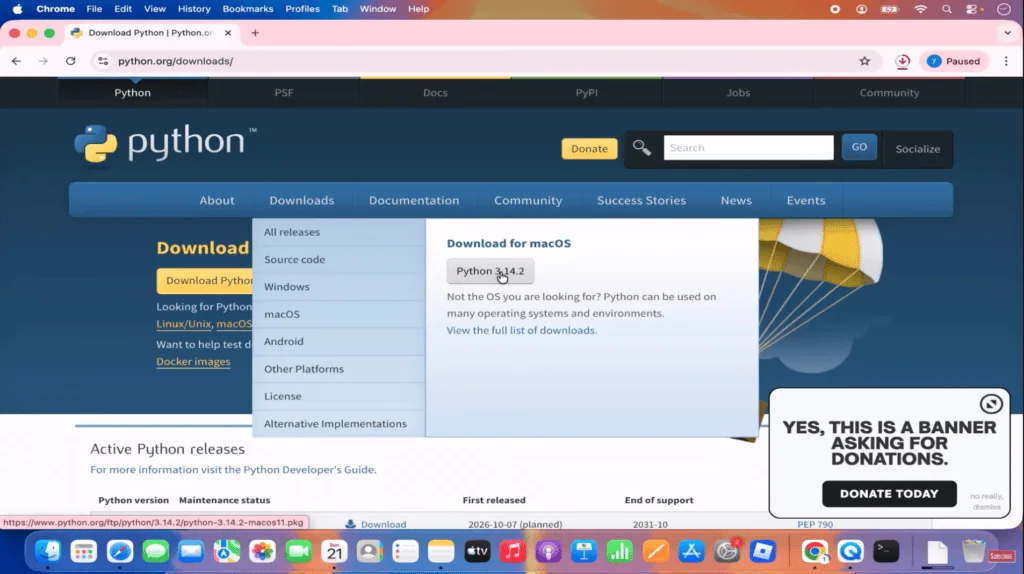
Task: Open Chrome downloads indicator
Action: 903,61
